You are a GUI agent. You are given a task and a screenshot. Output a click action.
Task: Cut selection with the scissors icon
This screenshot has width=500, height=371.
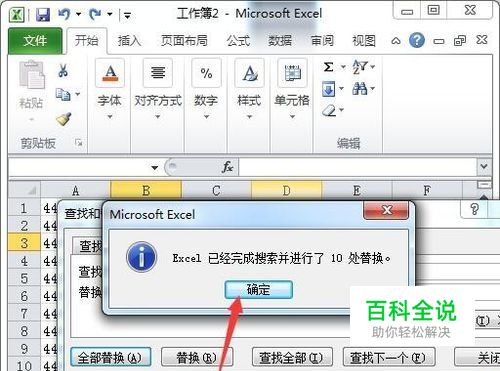click(x=63, y=71)
